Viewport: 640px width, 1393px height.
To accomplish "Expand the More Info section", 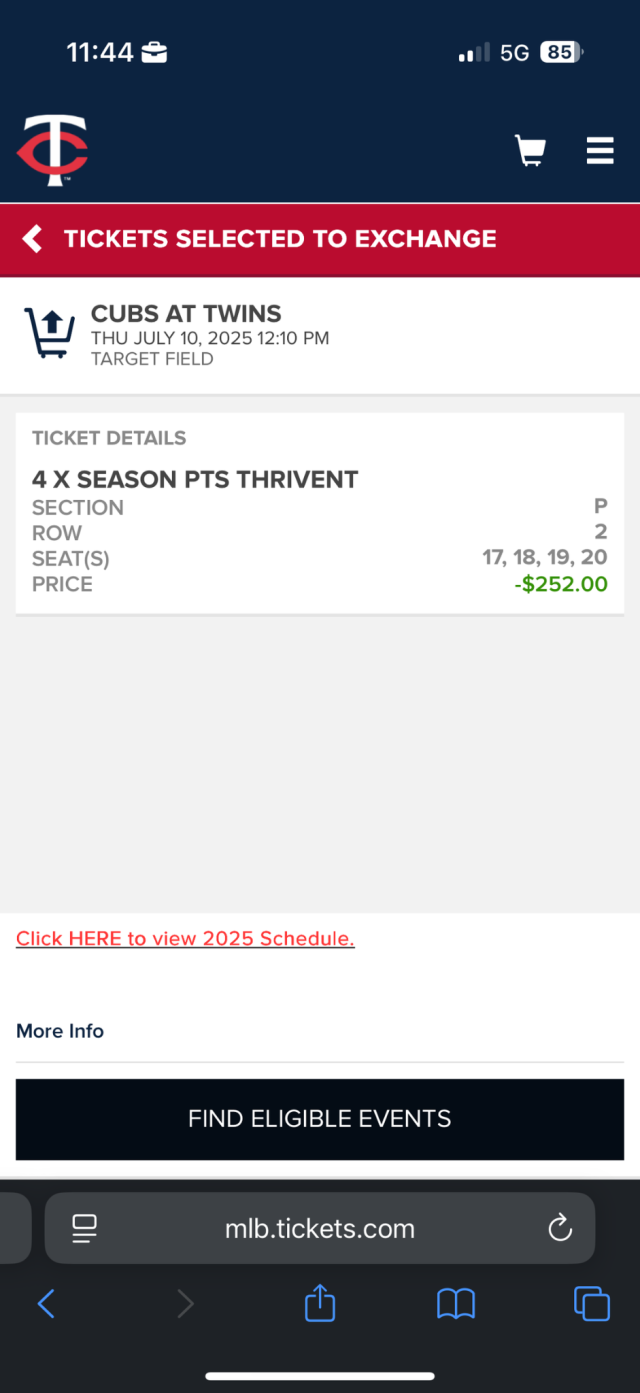I will [60, 1031].
